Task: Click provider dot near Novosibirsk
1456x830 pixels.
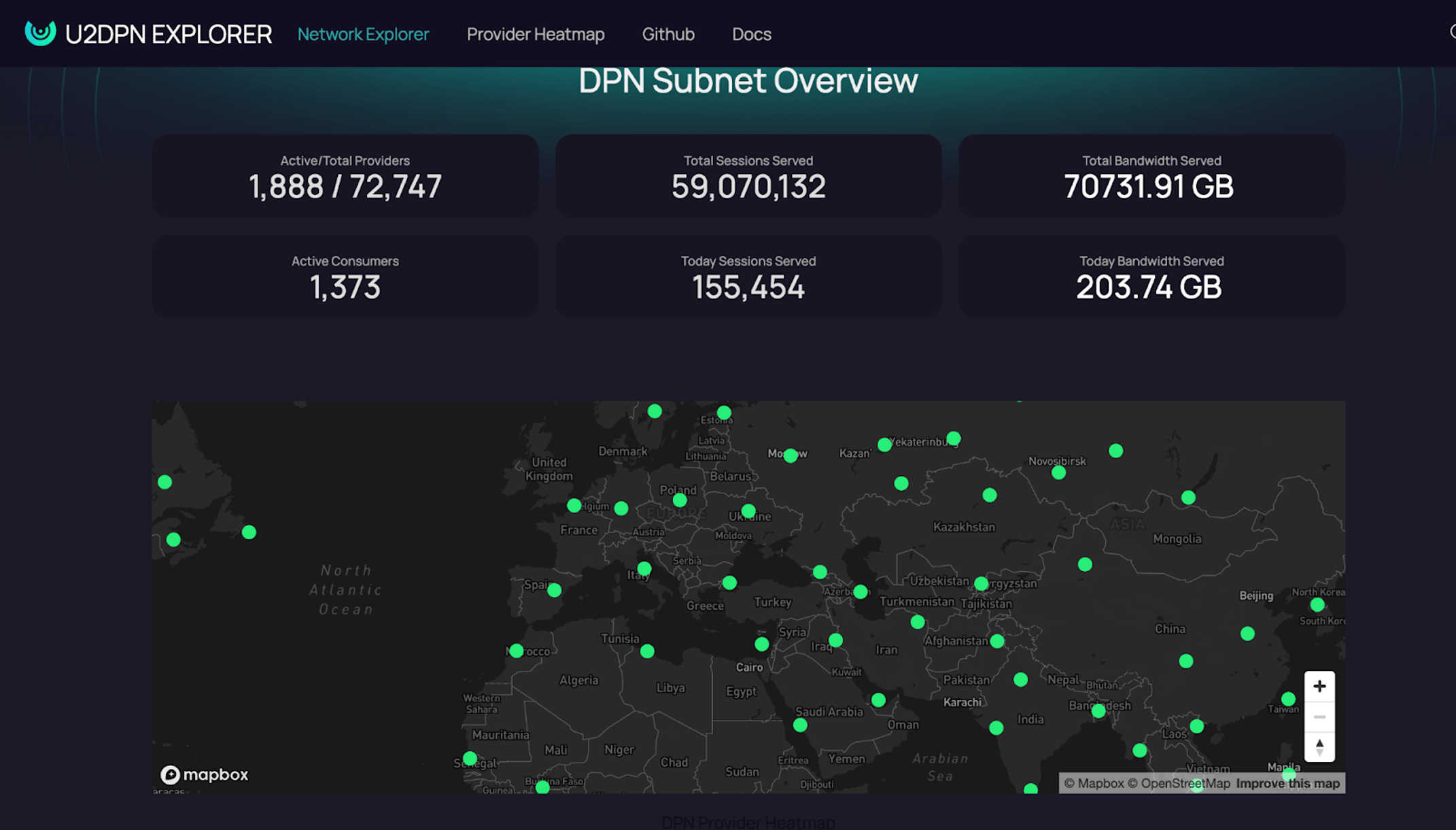Action: (x=1058, y=473)
